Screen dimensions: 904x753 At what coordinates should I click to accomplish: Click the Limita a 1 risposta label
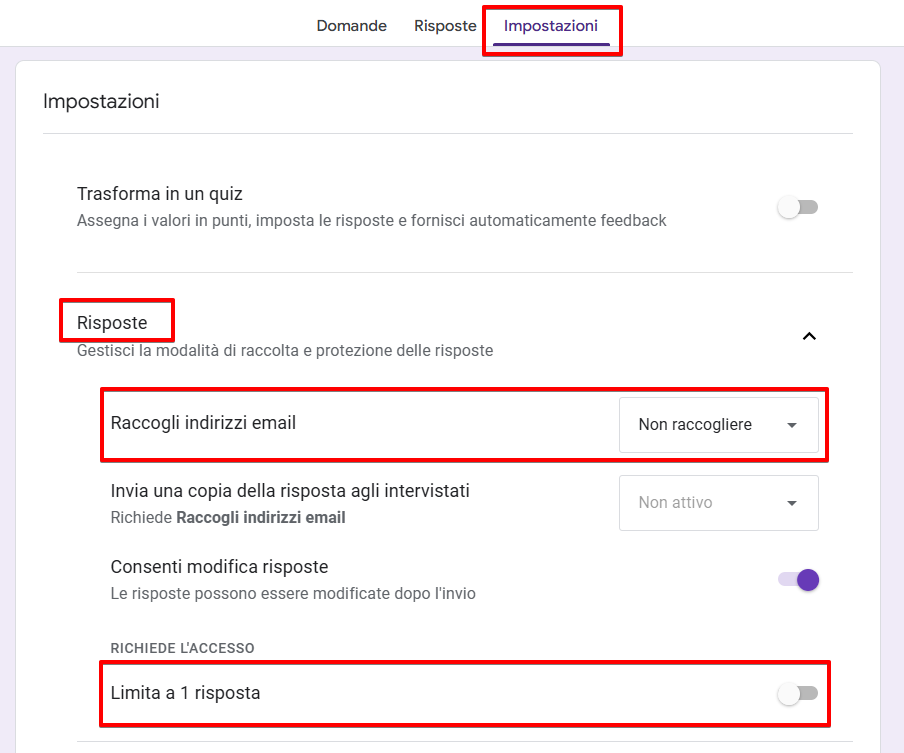[185, 692]
